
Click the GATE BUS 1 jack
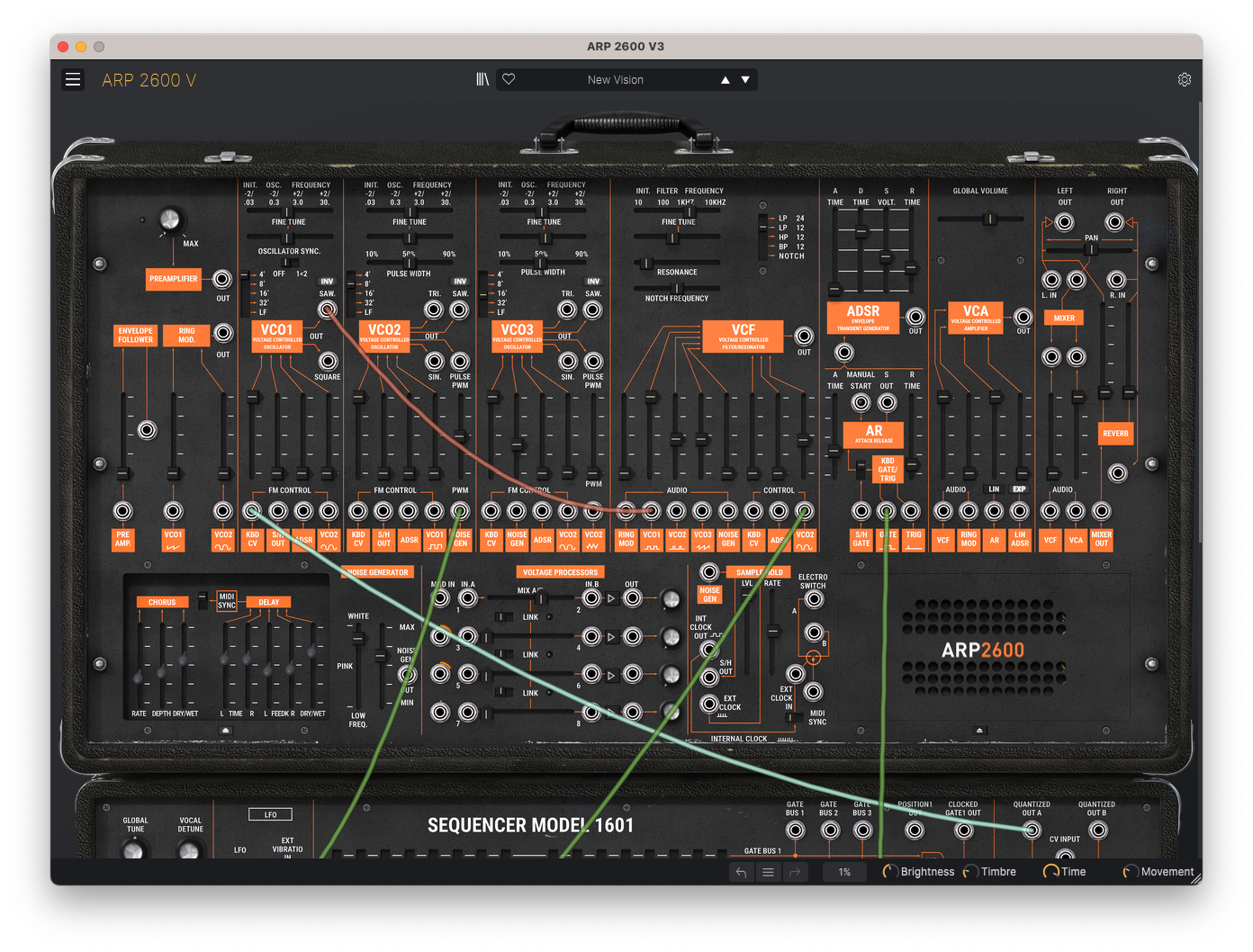[796, 831]
